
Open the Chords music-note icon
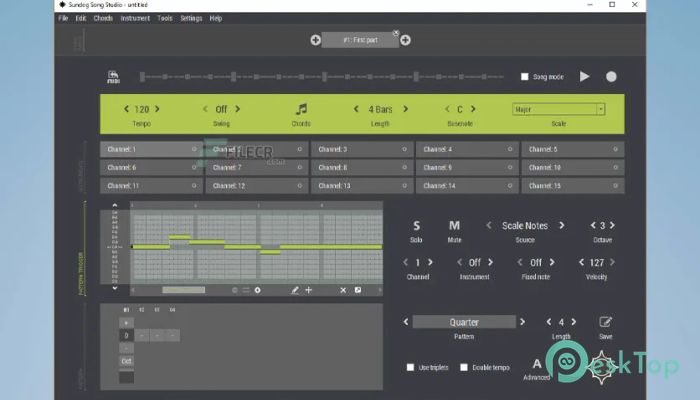point(301,109)
